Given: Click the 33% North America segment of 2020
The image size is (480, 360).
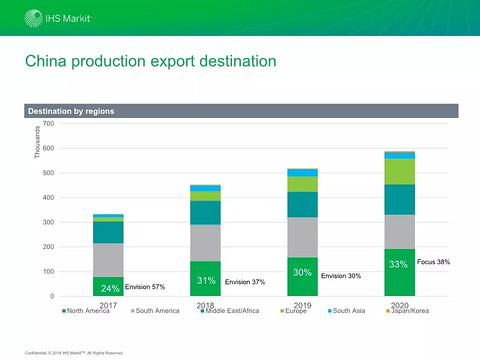Looking at the screenshot, I should pos(400,272).
